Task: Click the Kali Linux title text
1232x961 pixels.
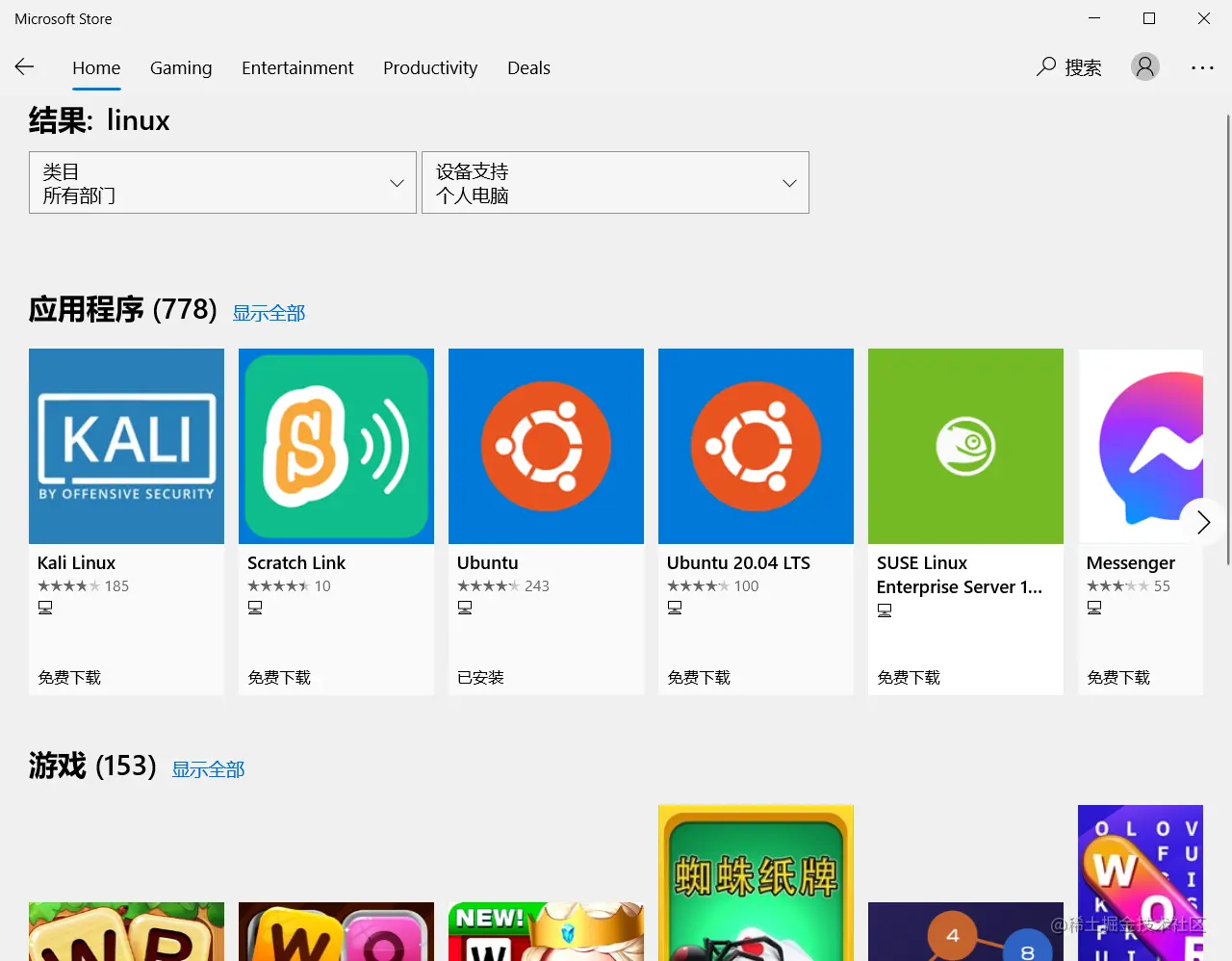Action: 76,562
